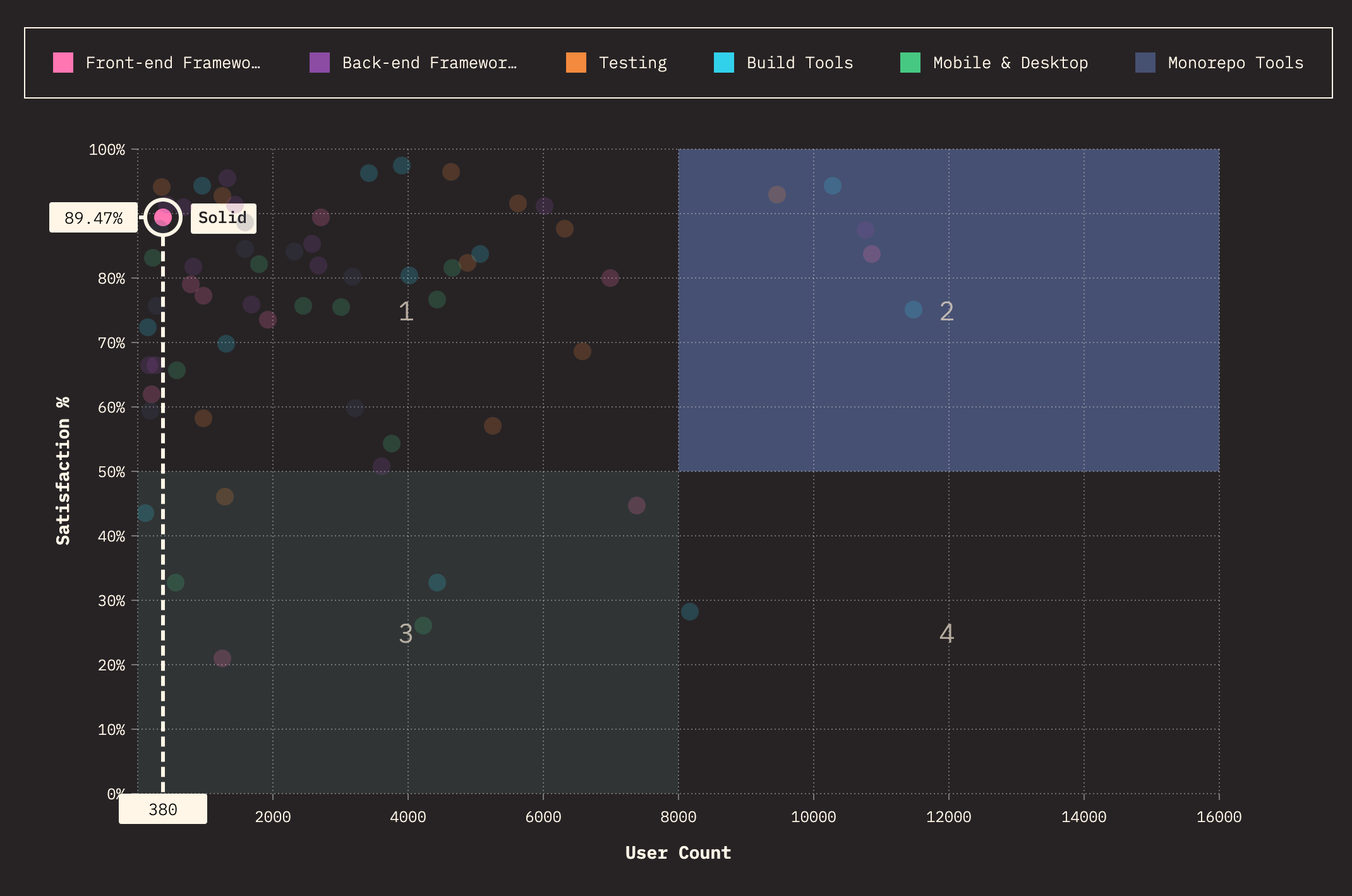This screenshot has height=896, width=1352.
Task: Click the 89.47% satisfaction value label
Action: point(94,218)
